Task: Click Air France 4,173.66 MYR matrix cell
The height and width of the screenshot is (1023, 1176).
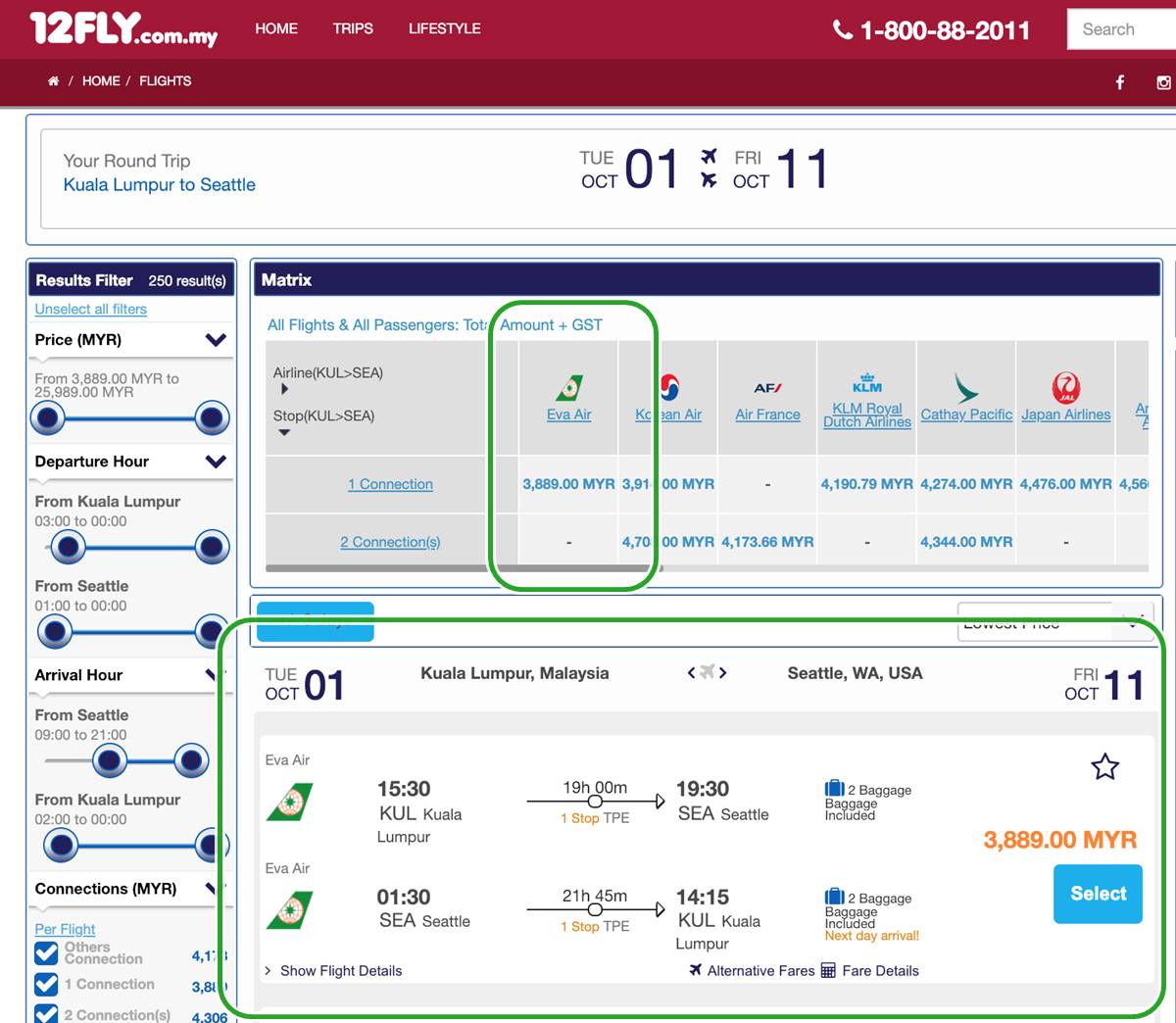Action: click(767, 542)
